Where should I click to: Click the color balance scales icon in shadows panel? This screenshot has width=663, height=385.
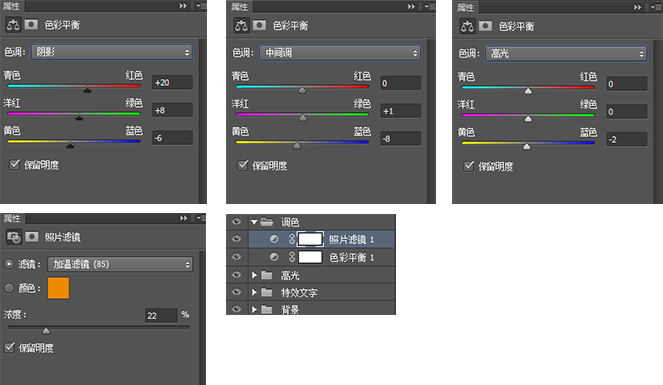(13, 25)
